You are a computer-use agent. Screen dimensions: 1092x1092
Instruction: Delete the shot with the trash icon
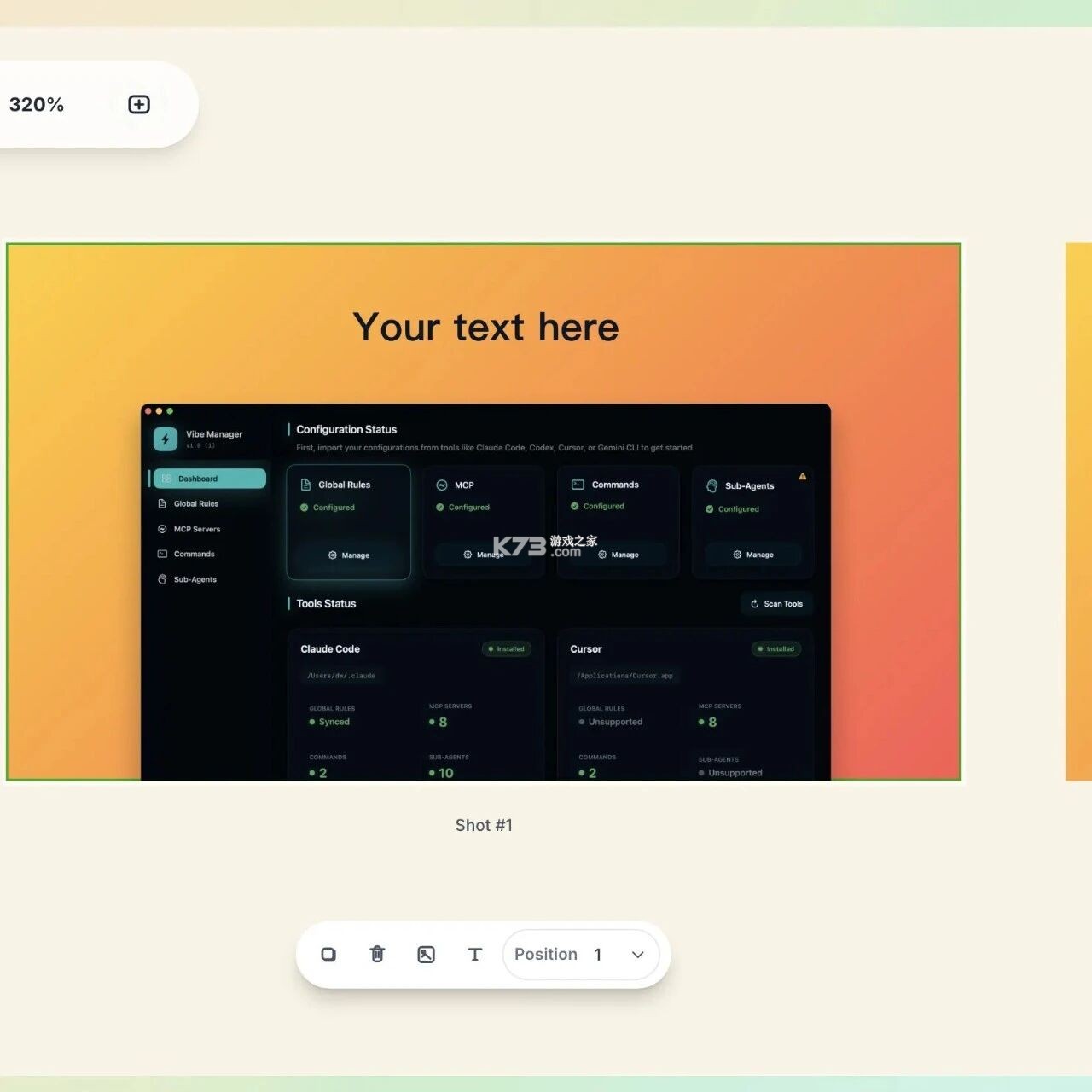coord(377,954)
